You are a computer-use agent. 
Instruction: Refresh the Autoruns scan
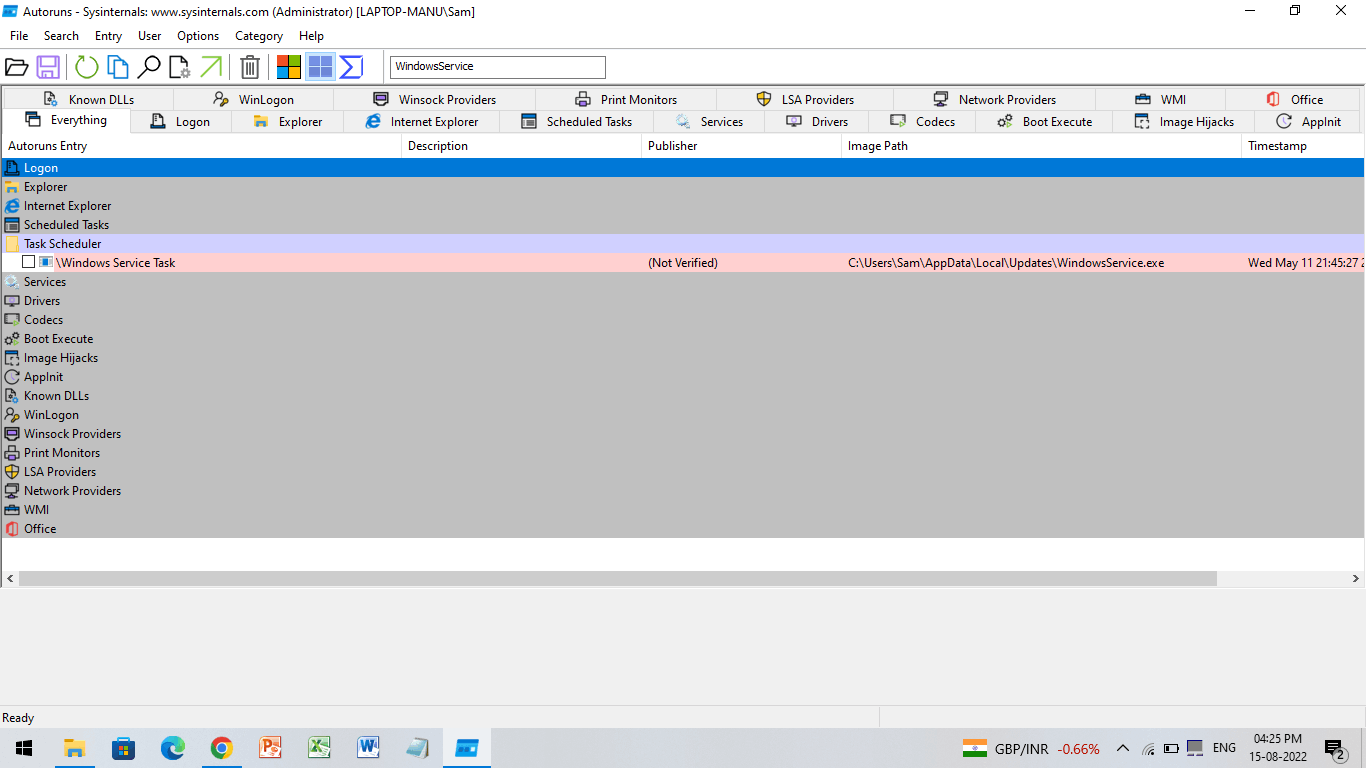pos(87,67)
